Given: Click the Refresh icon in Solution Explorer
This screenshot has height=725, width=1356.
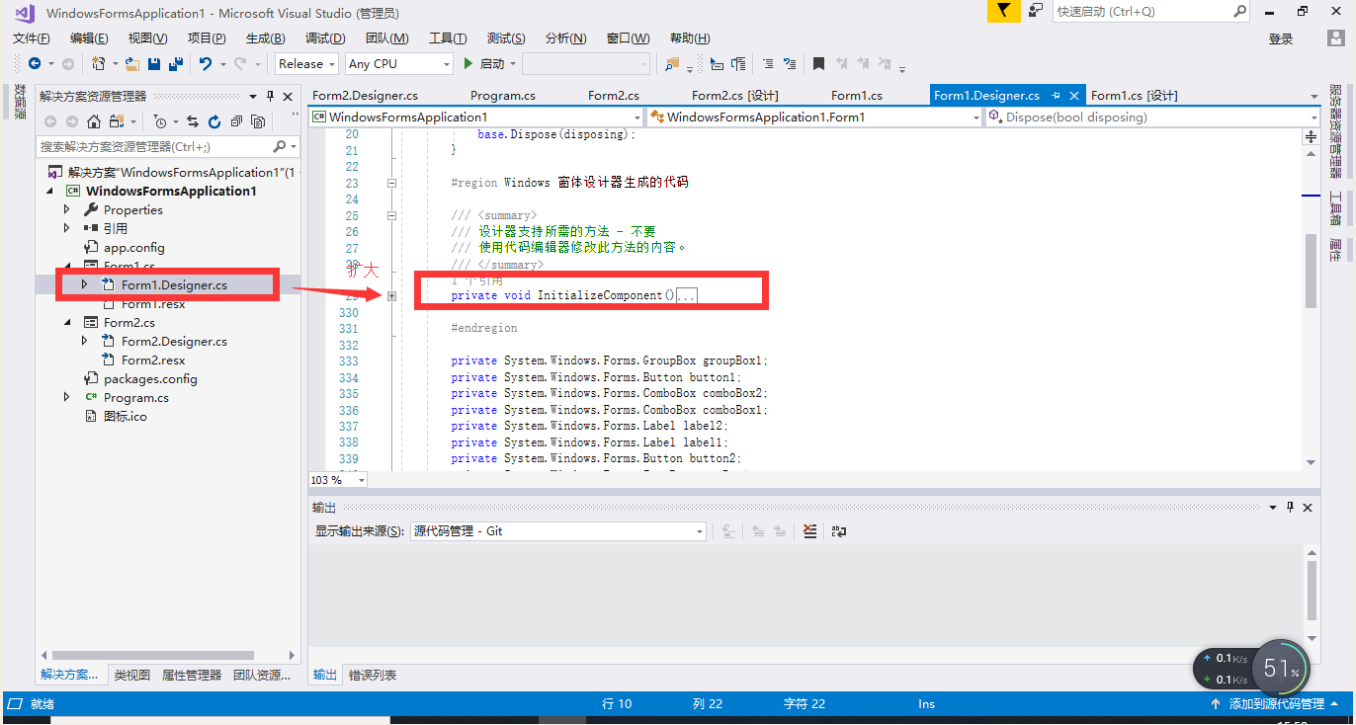Looking at the screenshot, I should [x=214, y=122].
